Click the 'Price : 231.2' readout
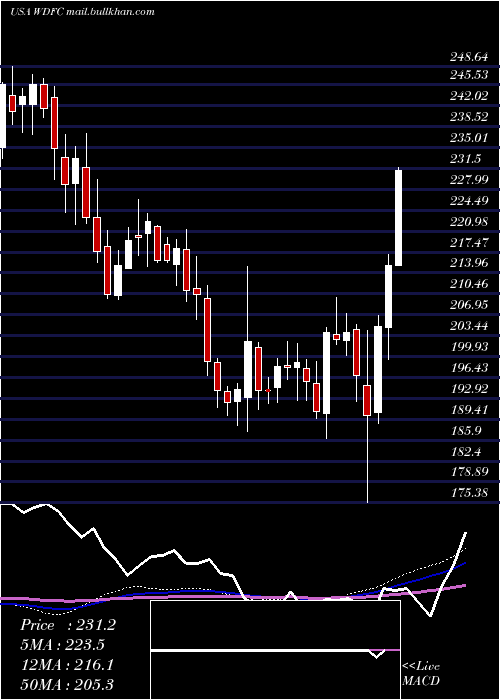Viewport: 500px width, 700px height. 68,625
